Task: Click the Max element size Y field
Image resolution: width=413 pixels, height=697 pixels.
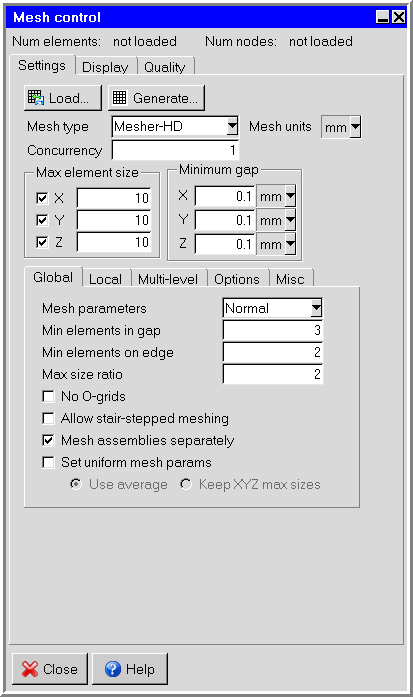Action: click(x=113, y=220)
